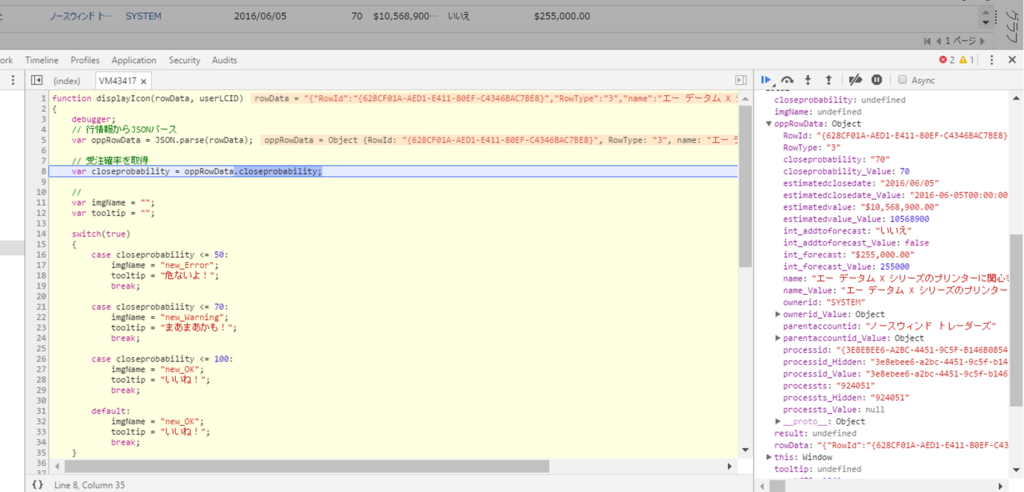Open the Application panel tab
The width and height of the screenshot is (1024, 492).
click(x=134, y=60)
